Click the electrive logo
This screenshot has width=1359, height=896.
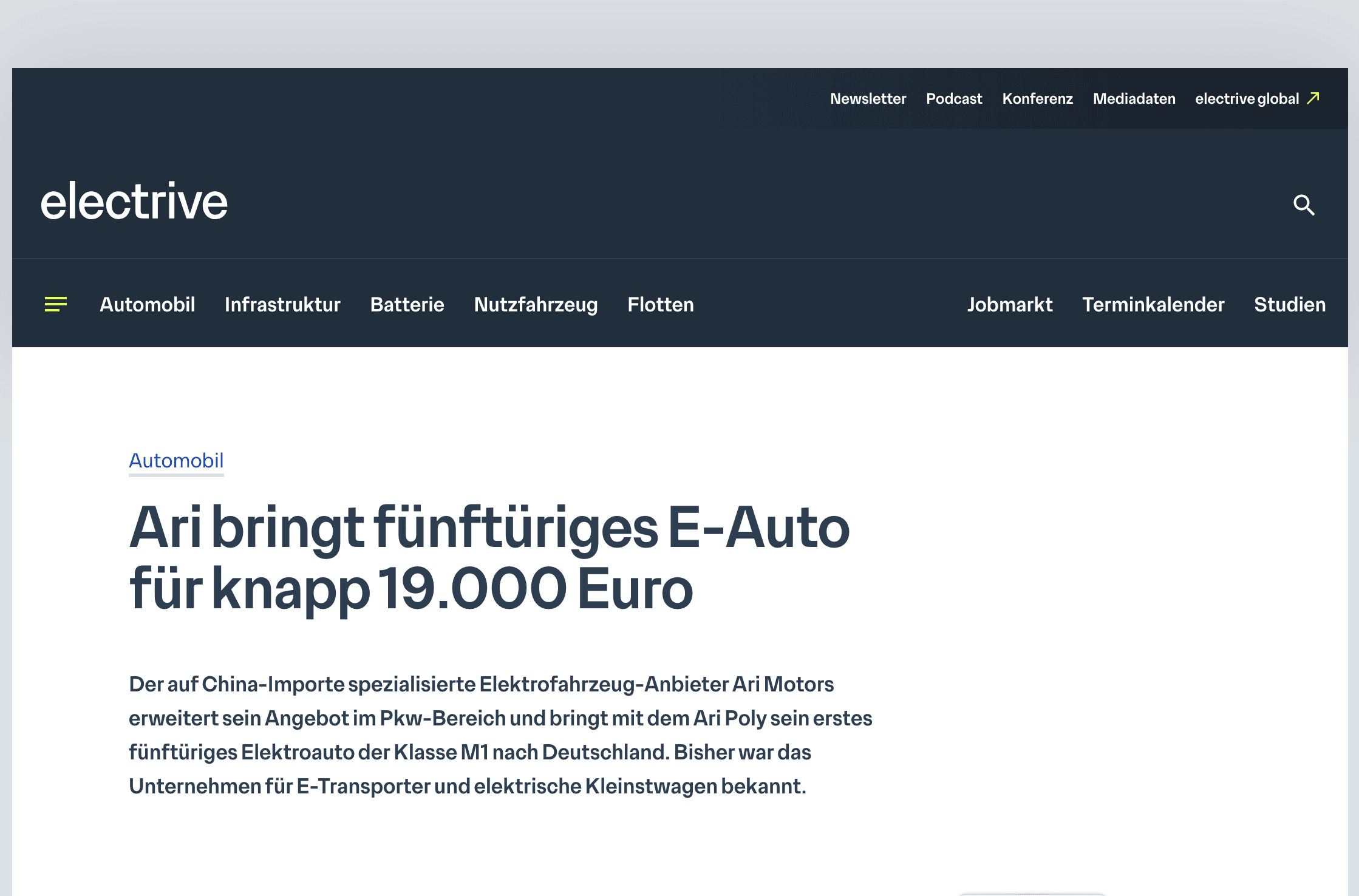pos(132,202)
